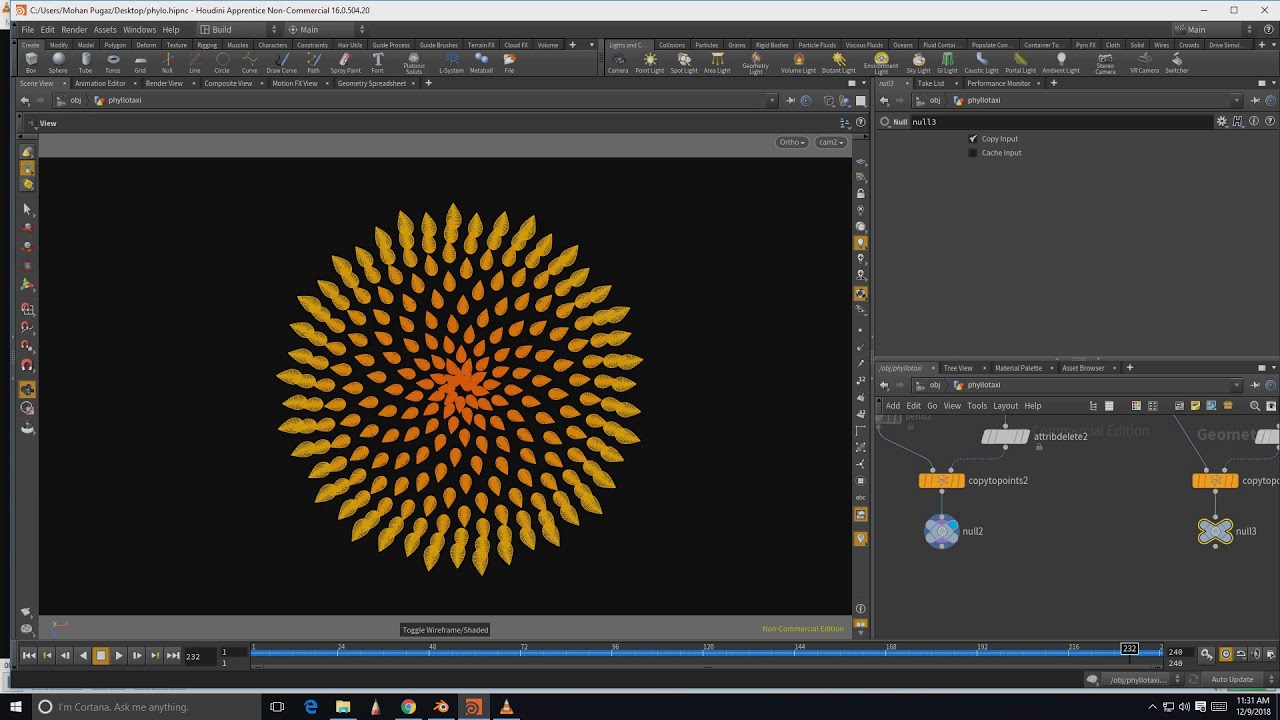
Task: Pick the Grid shelf tool
Action: coord(140,63)
